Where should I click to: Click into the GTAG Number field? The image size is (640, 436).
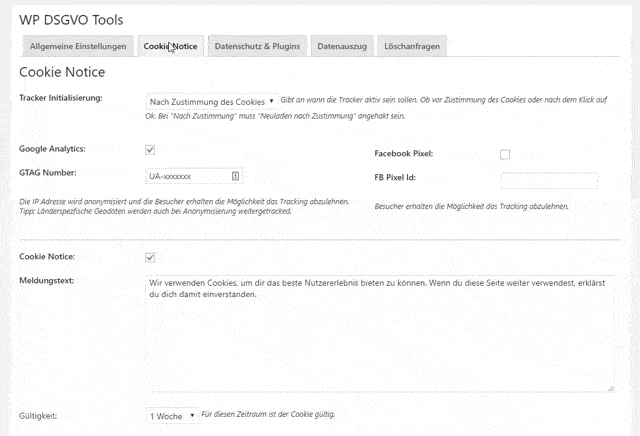[x=194, y=176]
